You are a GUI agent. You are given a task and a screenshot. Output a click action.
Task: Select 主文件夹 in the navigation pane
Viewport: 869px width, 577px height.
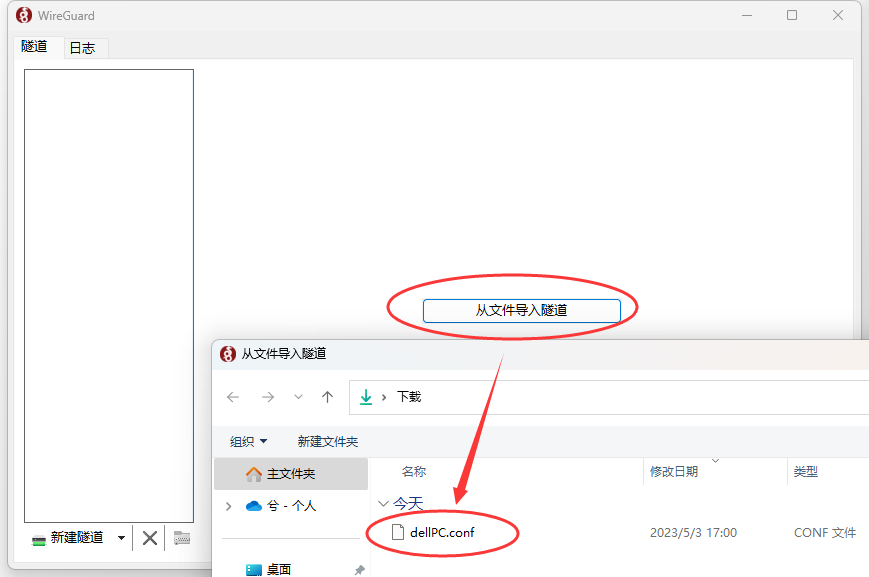291,474
